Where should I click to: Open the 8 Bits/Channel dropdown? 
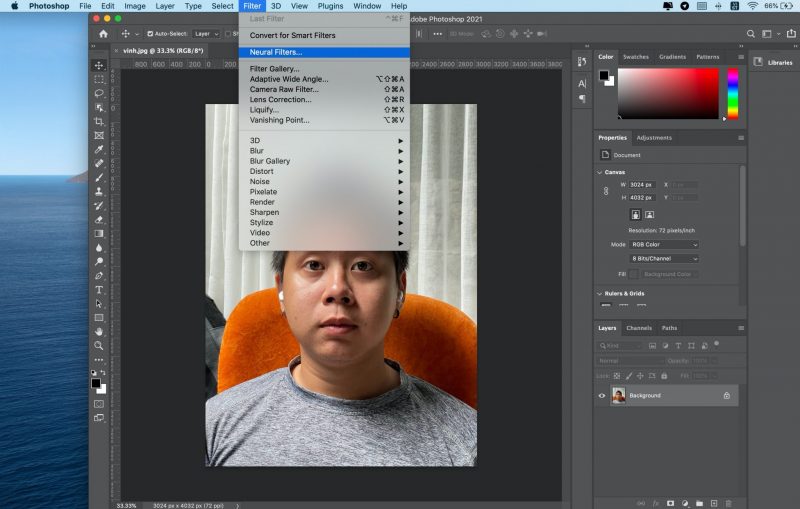pyautogui.click(x=664, y=259)
